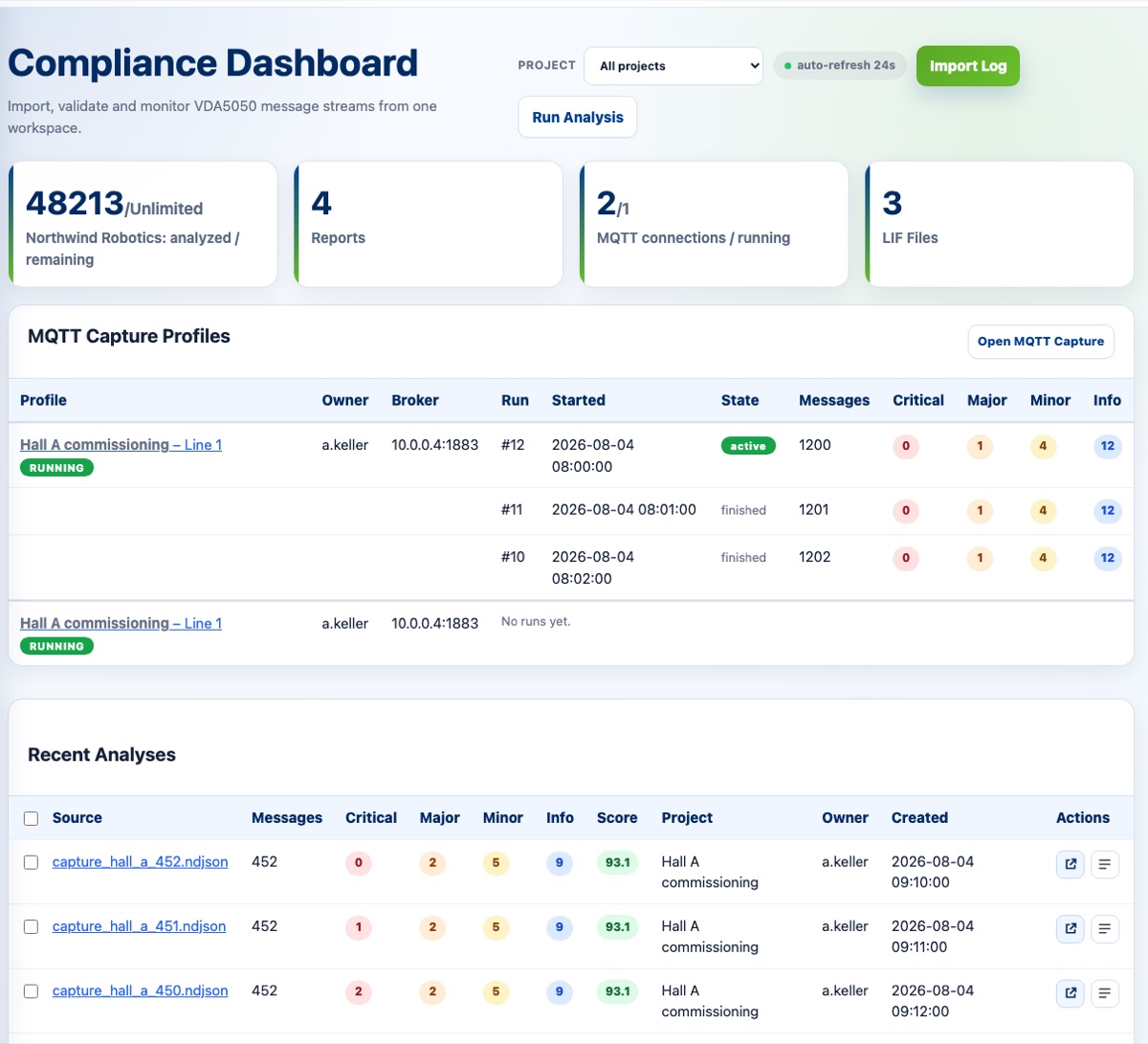Screen dimensions: 1148x1044
Task: Open the details list icon for capture_hall_a_452.ndjson
Action: tap(1105, 864)
